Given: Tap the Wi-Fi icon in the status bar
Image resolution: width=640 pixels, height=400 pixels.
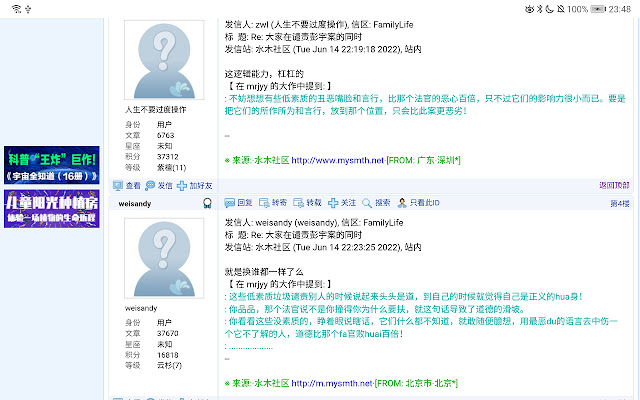Looking at the screenshot, I should click(x=16, y=9).
